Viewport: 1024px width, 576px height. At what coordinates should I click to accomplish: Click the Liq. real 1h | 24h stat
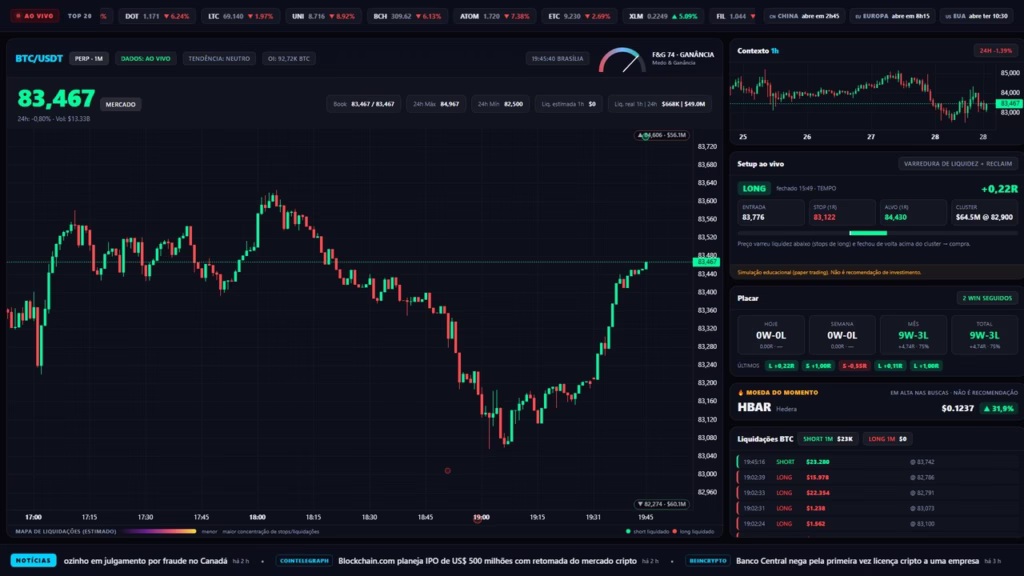coord(660,104)
